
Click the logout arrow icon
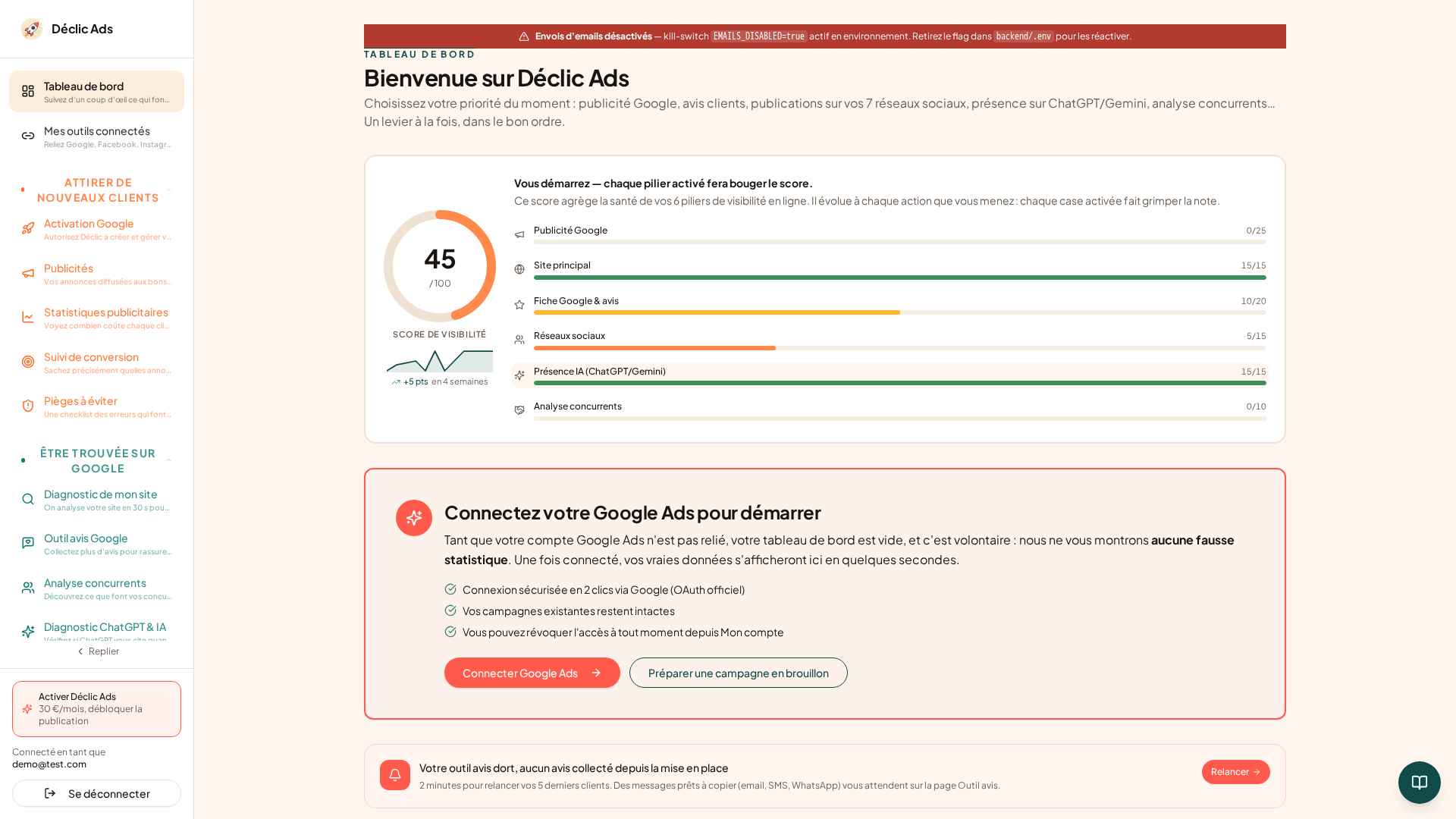tap(51, 793)
